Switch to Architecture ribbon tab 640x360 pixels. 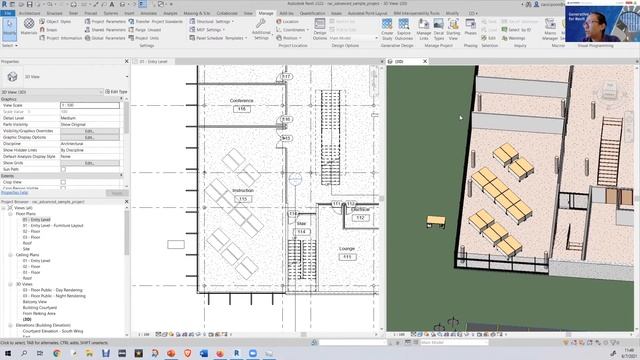[29, 13]
